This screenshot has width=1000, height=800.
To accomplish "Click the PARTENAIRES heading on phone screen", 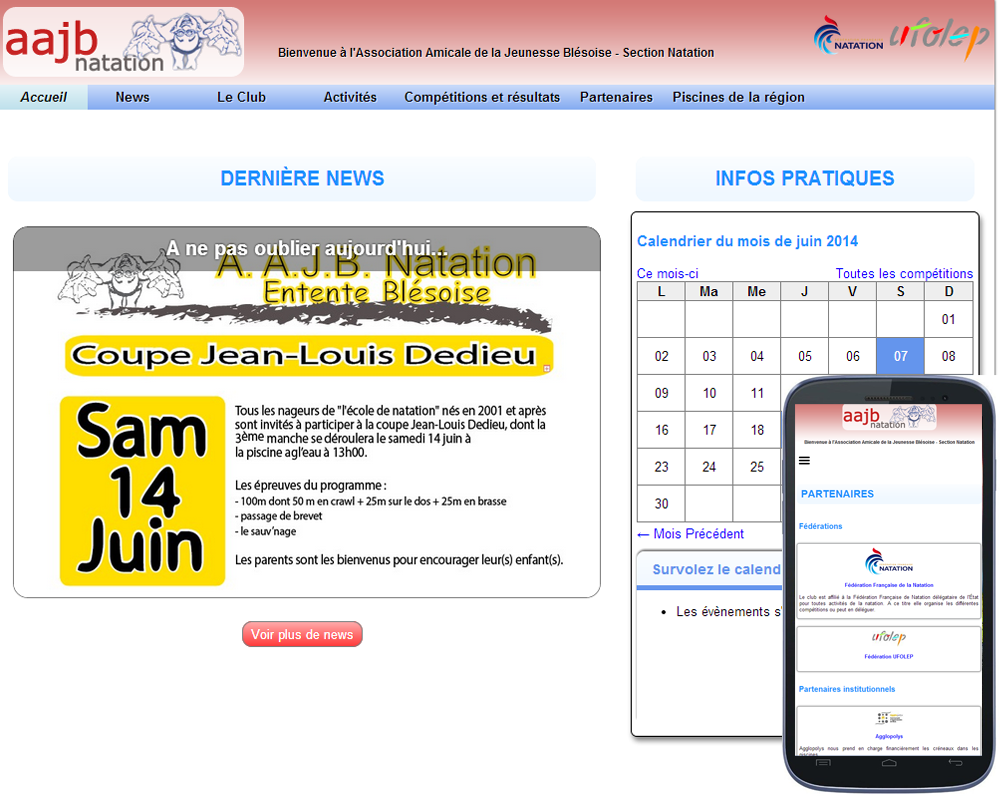I will (837, 494).
